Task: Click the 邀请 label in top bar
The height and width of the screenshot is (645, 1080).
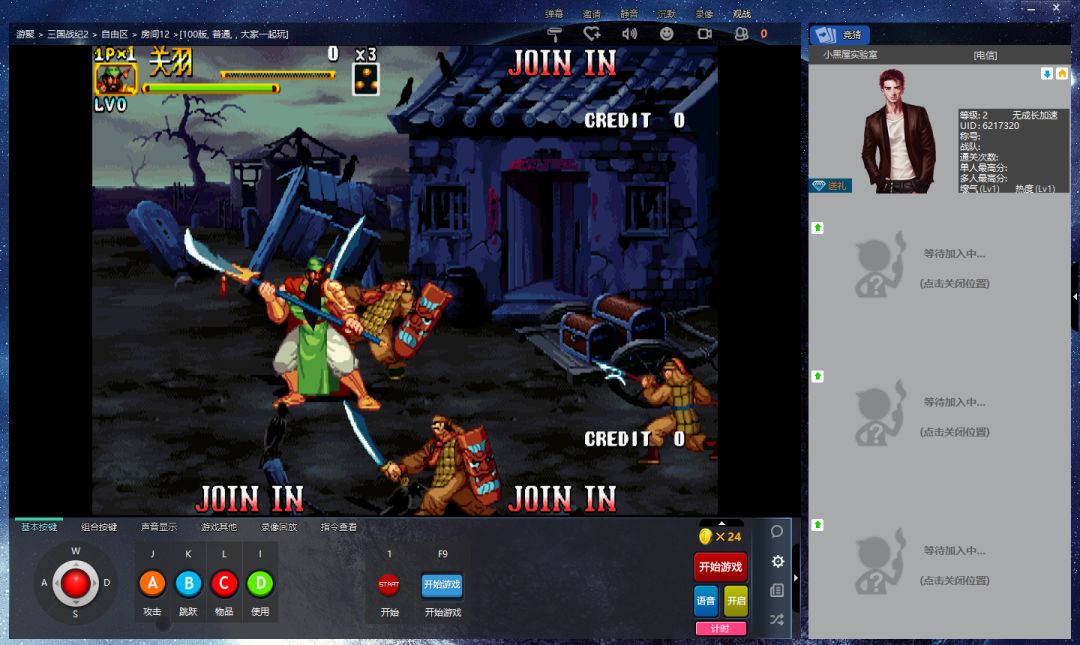Action: (x=592, y=14)
